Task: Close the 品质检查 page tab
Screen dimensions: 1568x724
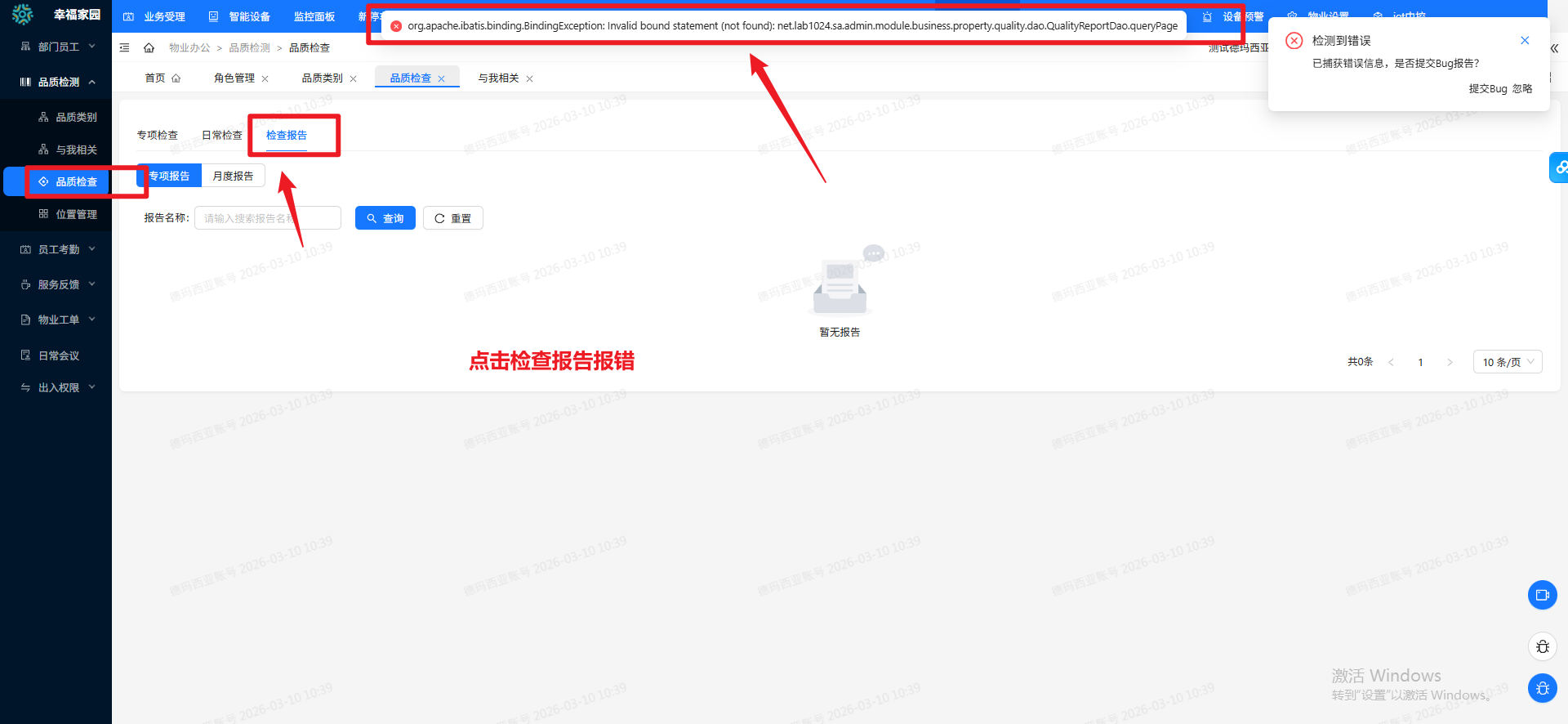Action: point(441,78)
